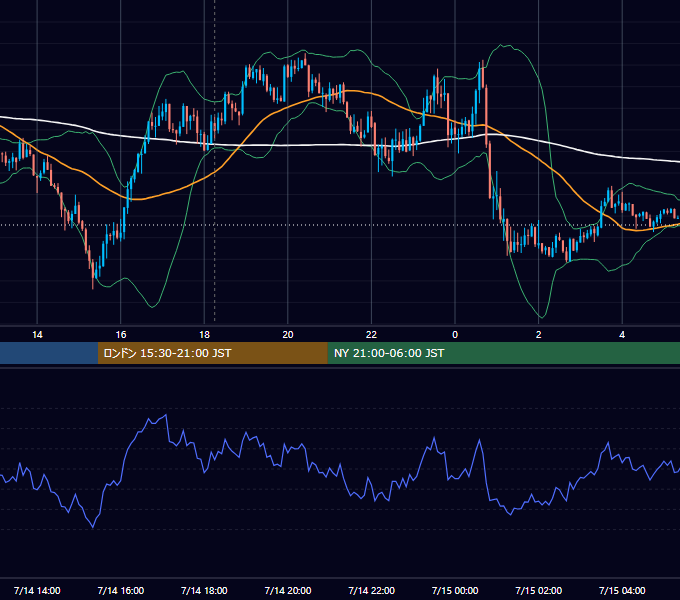Image resolution: width=680 pixels, height=600 pixels.
Task: Click hour label 22 on price chart axis
Action: coord(372,334)
